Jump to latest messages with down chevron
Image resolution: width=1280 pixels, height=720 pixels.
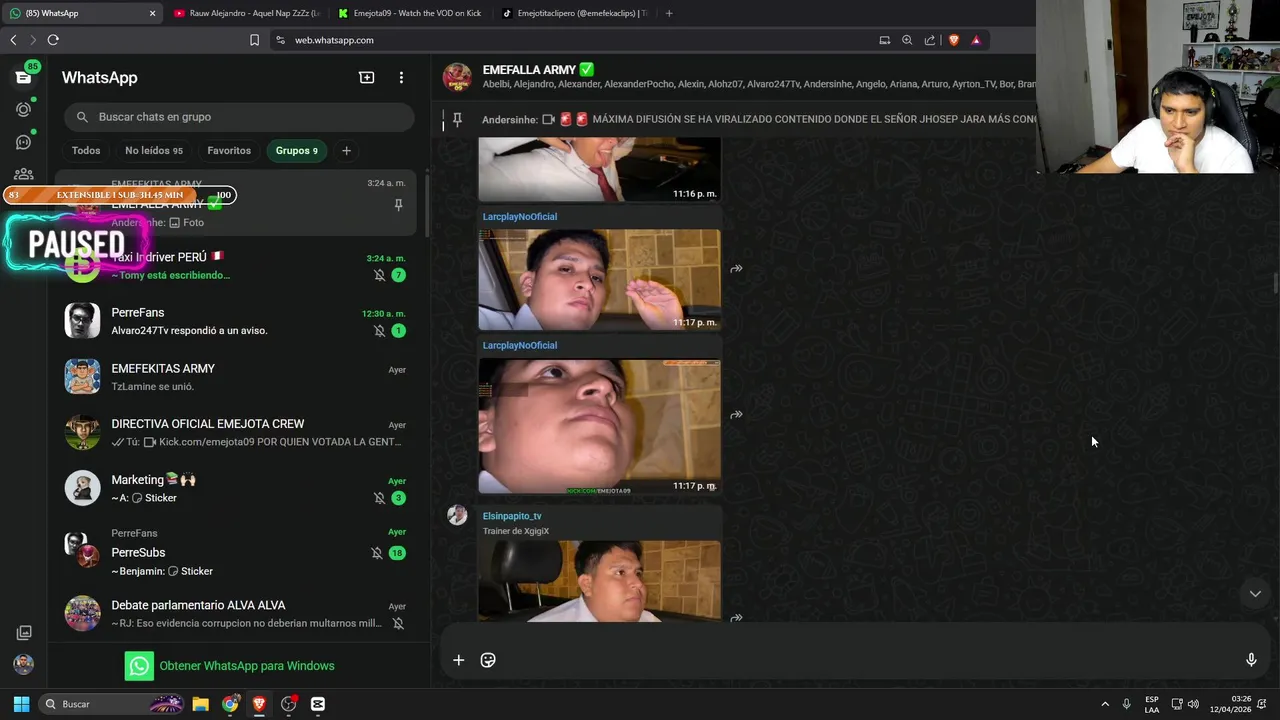1255,594
